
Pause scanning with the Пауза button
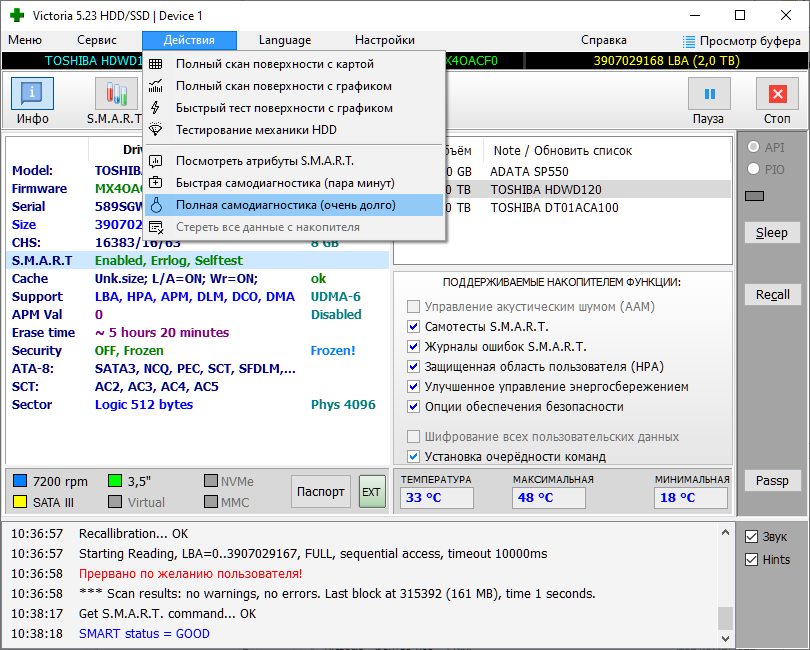[x=709, y=94]
